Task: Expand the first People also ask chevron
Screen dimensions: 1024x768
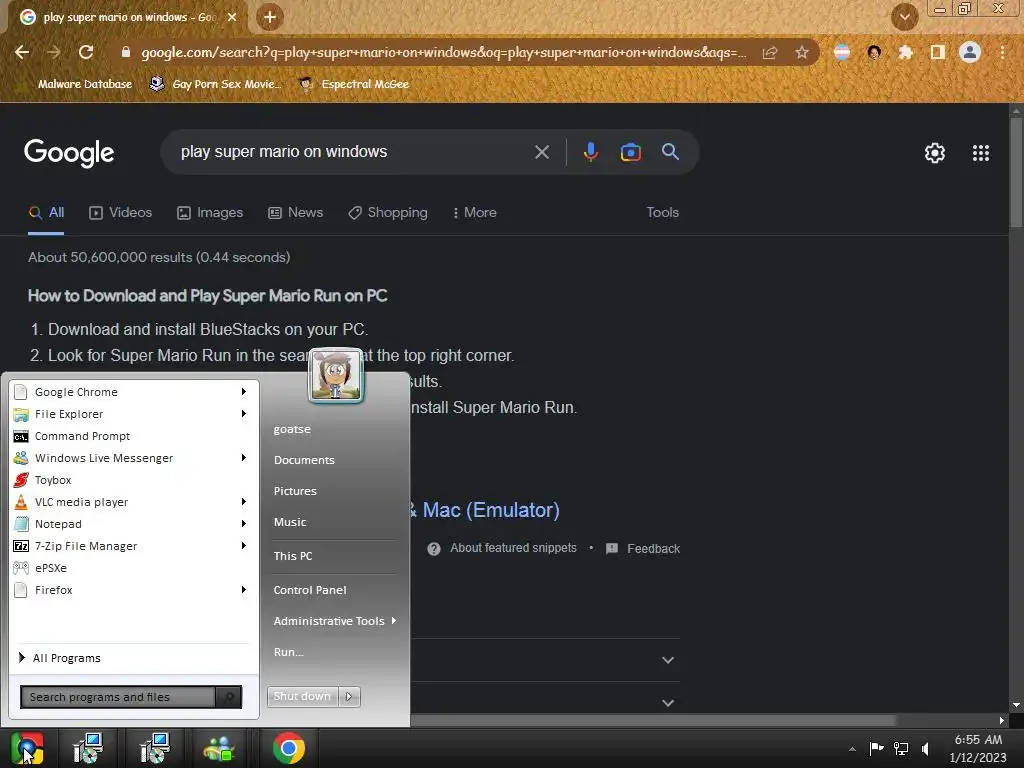Action: click(x=667, y=660)
